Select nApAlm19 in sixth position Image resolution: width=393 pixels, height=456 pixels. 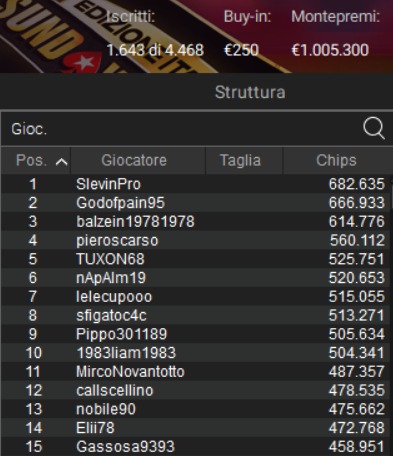pos(195,278)
